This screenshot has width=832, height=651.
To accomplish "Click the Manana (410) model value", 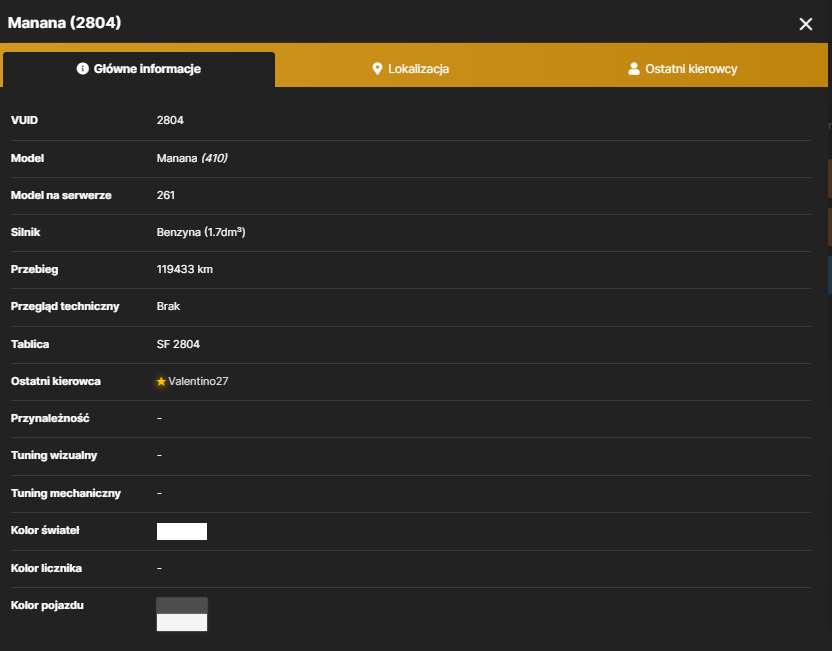I will (192, 158).
